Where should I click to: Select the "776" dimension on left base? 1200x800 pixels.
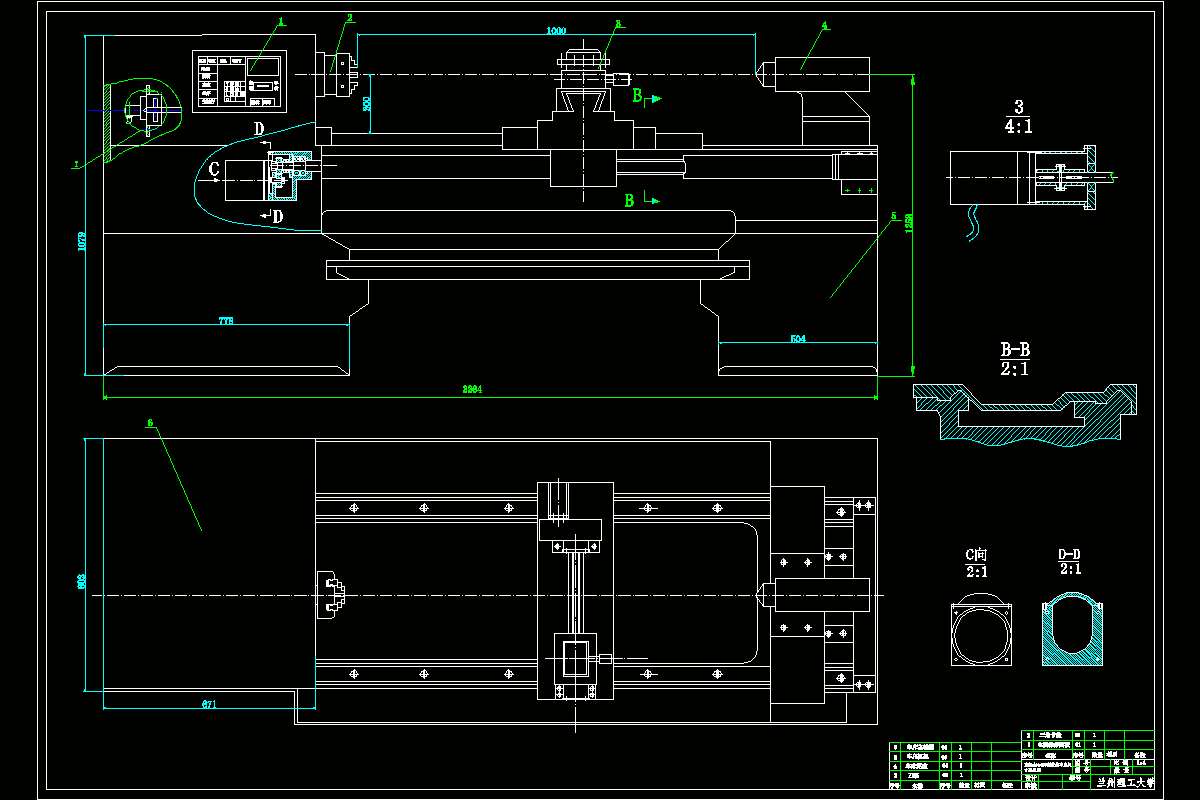point(226,321)
